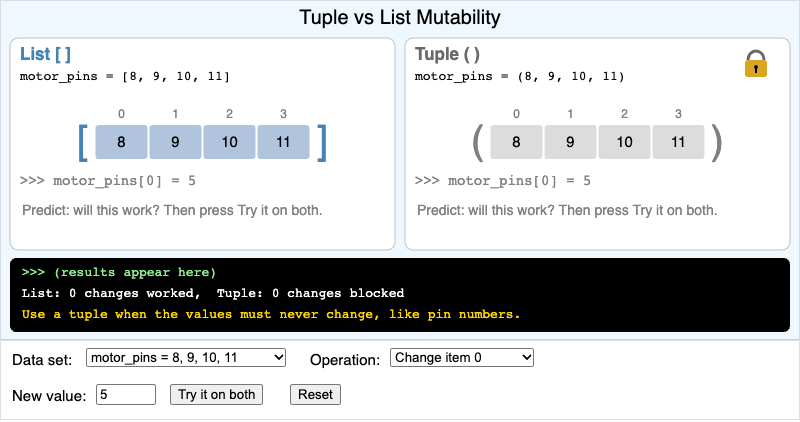Screen dimensions: 800x422
Task: Click 'motor_pins = (8, 9, 10, 11)' code line
Action: [x=519, y=77]
